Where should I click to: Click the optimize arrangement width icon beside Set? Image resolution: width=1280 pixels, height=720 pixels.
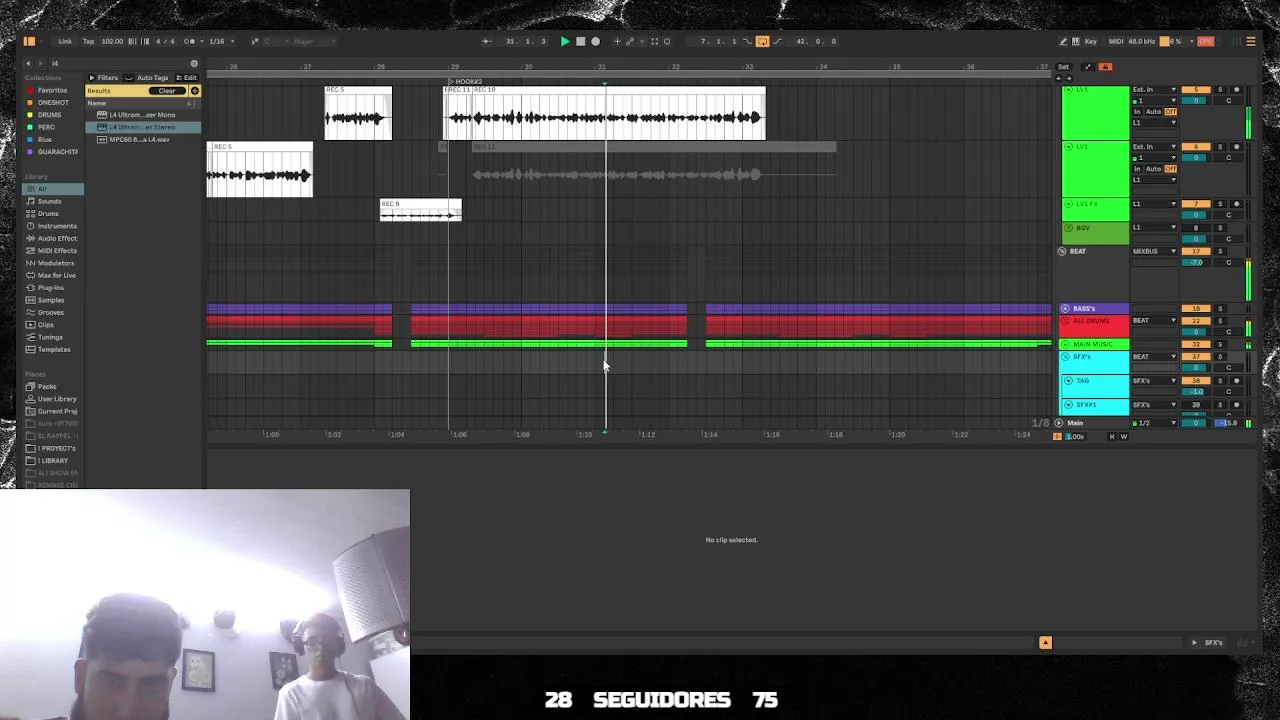pos(1087,67)
